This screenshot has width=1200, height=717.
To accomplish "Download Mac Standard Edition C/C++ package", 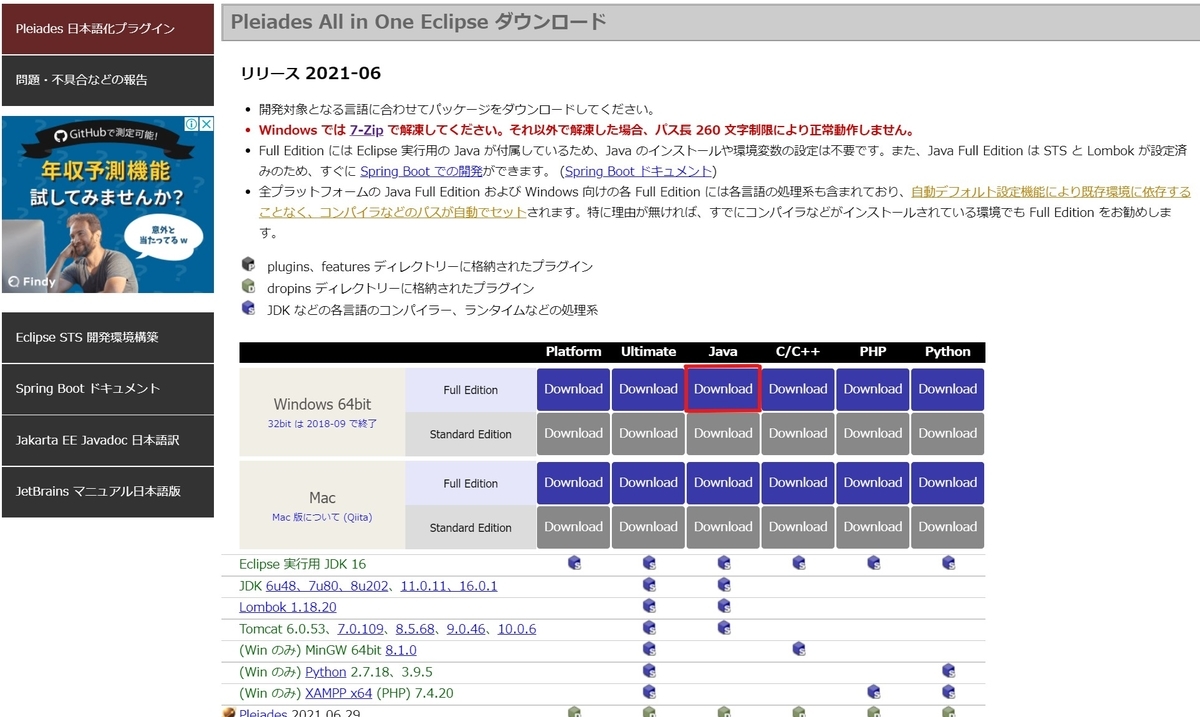I will tap(798, 527).
